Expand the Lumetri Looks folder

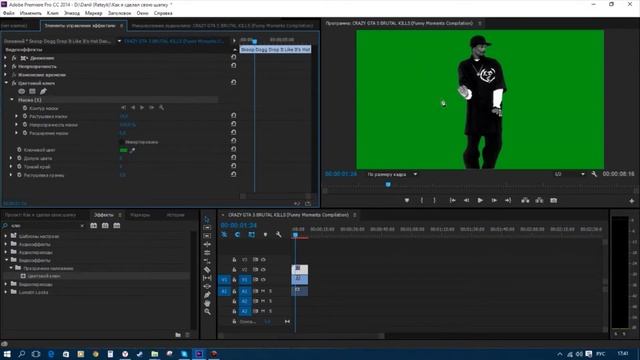click(x=6, y=292)
